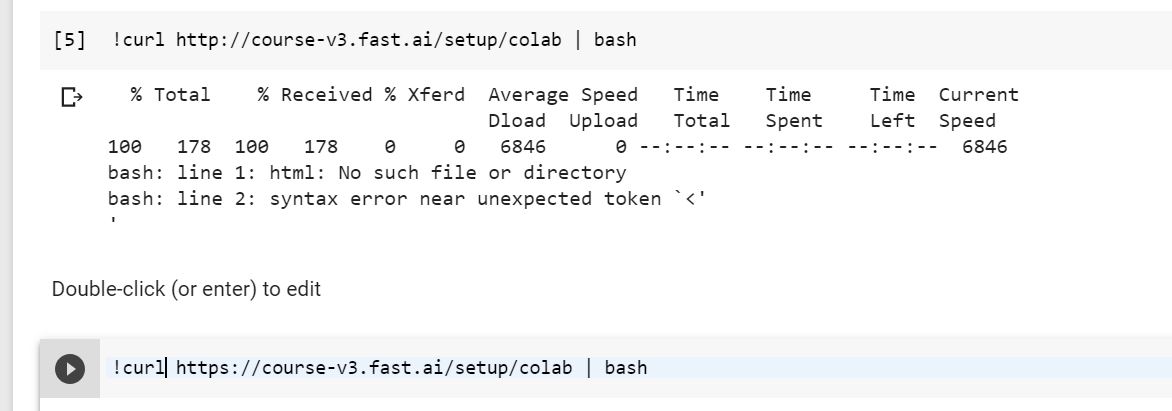Click the '% Total' output column header
Viewport: 1172px width, 411px height.
coord(170,95)
